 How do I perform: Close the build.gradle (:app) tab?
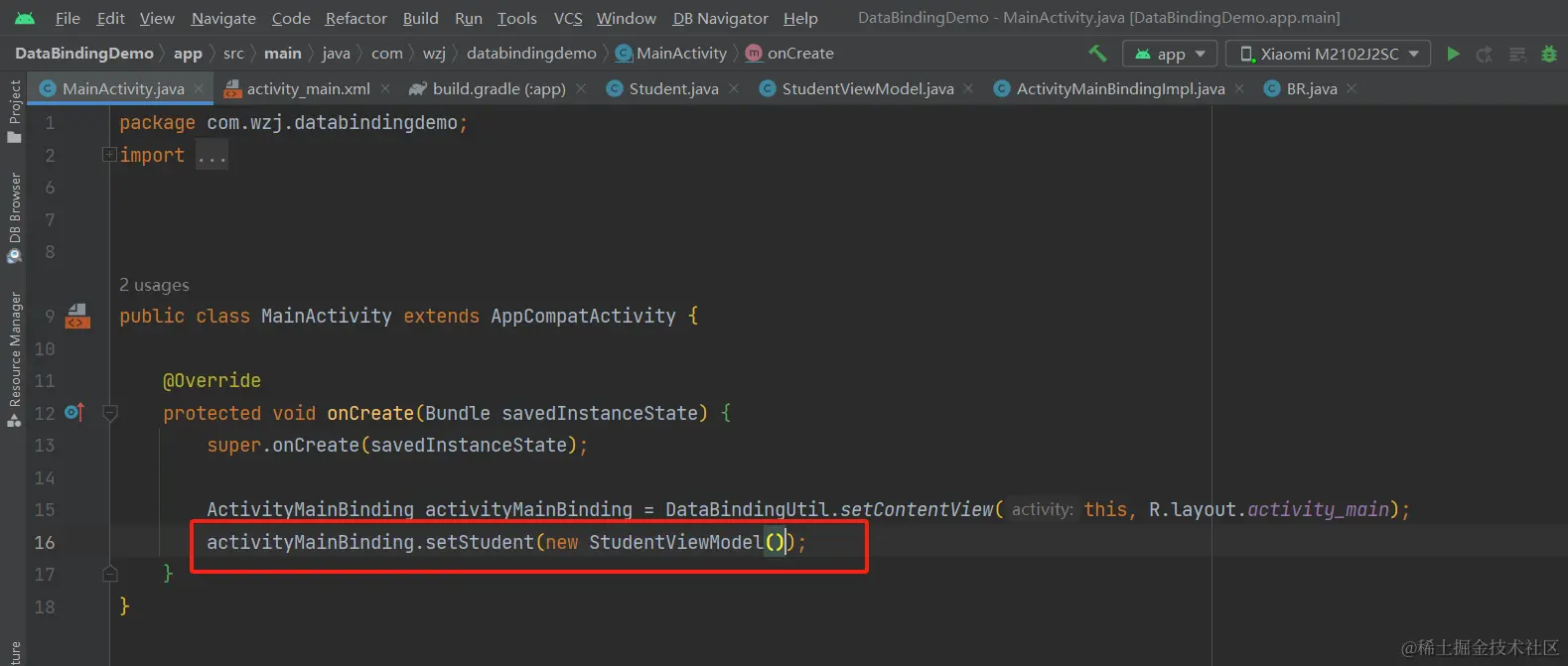pyautogui.click(x=581, y=88)
